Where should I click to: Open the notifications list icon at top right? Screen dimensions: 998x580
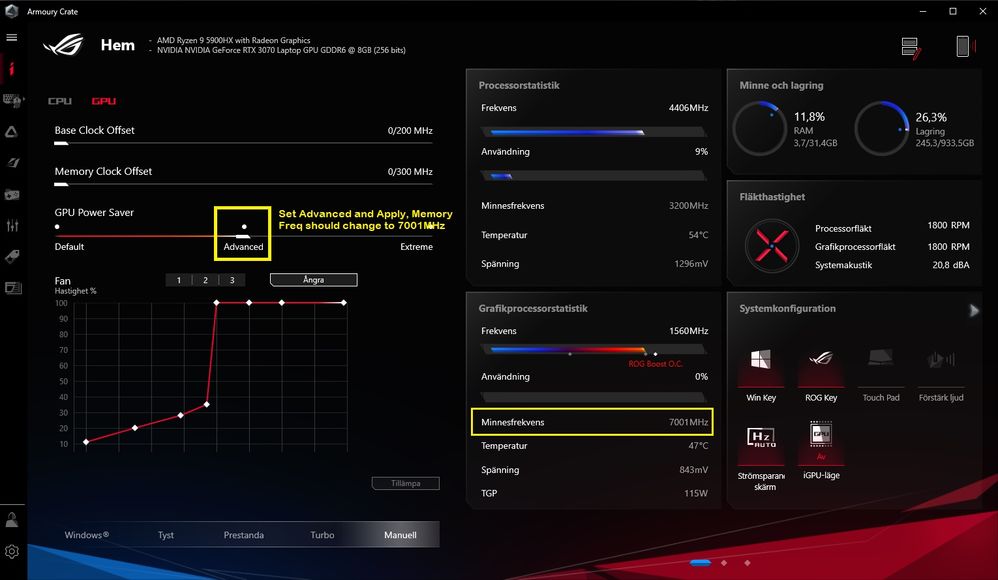[911, 48]
